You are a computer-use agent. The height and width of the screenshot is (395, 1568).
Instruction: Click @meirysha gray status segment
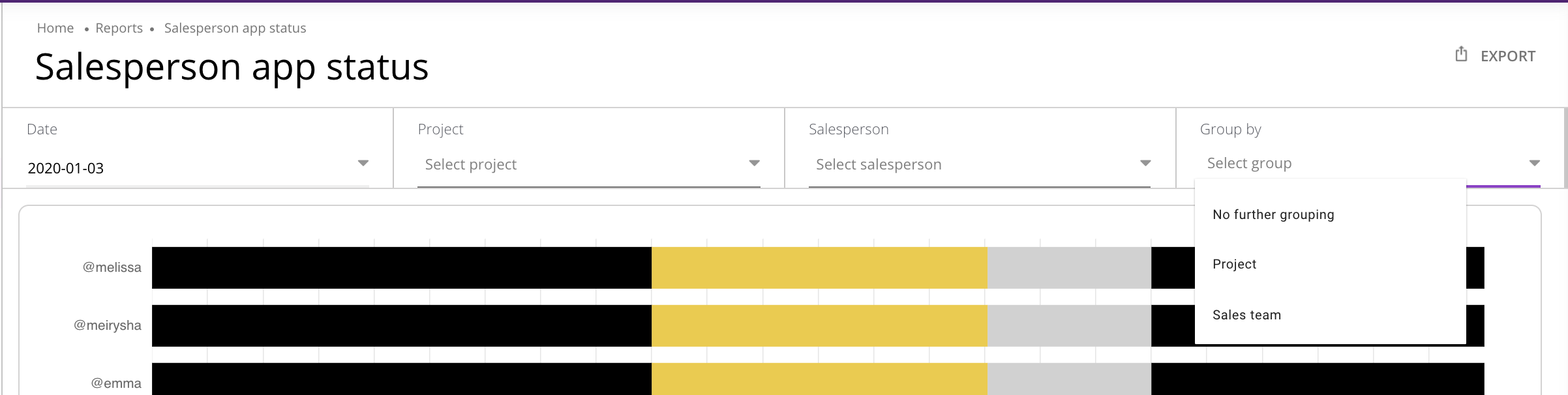[1069, 326]
